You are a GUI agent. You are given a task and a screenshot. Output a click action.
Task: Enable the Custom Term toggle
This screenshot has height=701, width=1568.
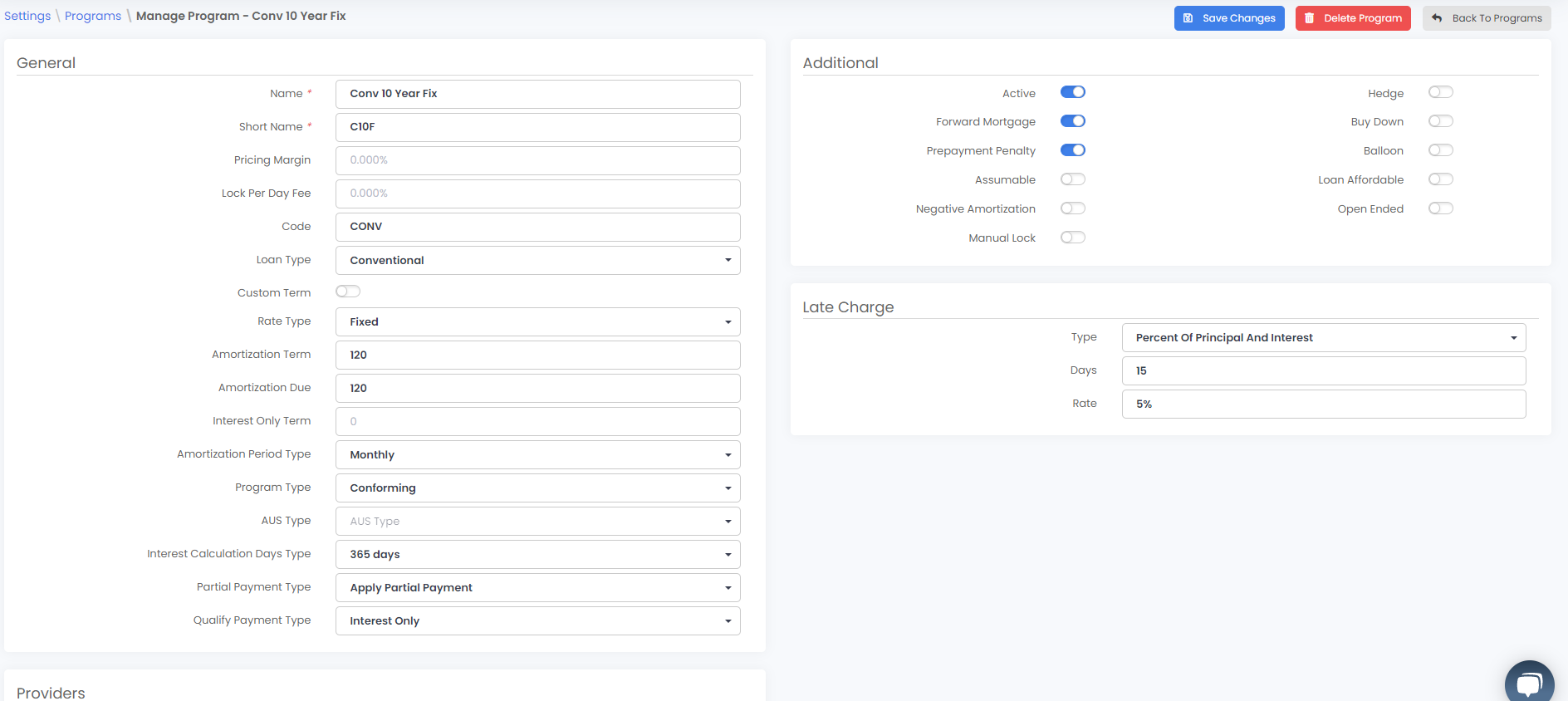pos(348,292)
